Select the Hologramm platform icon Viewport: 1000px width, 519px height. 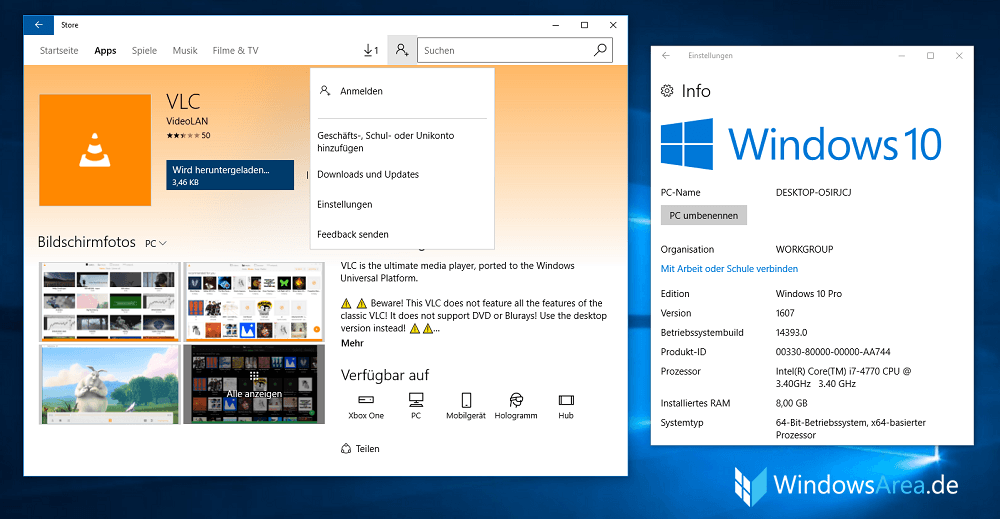click(x=516, y=400)
